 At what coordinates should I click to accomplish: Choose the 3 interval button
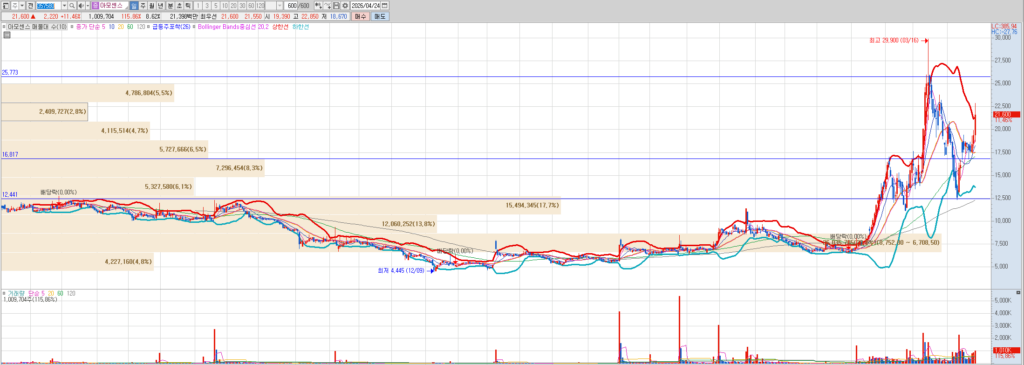pos(207,5)
